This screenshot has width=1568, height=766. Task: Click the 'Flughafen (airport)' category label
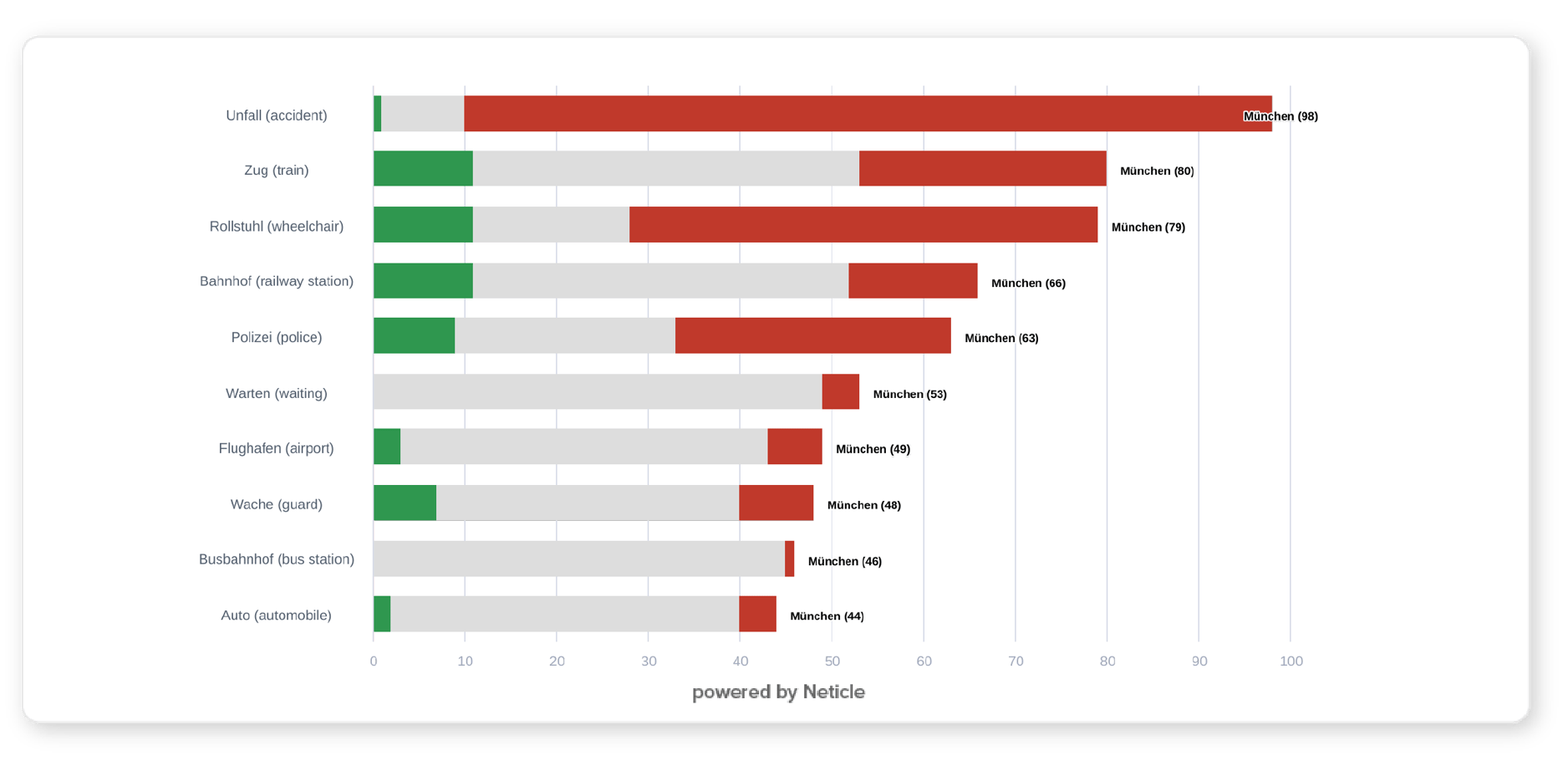click(276, 449)
